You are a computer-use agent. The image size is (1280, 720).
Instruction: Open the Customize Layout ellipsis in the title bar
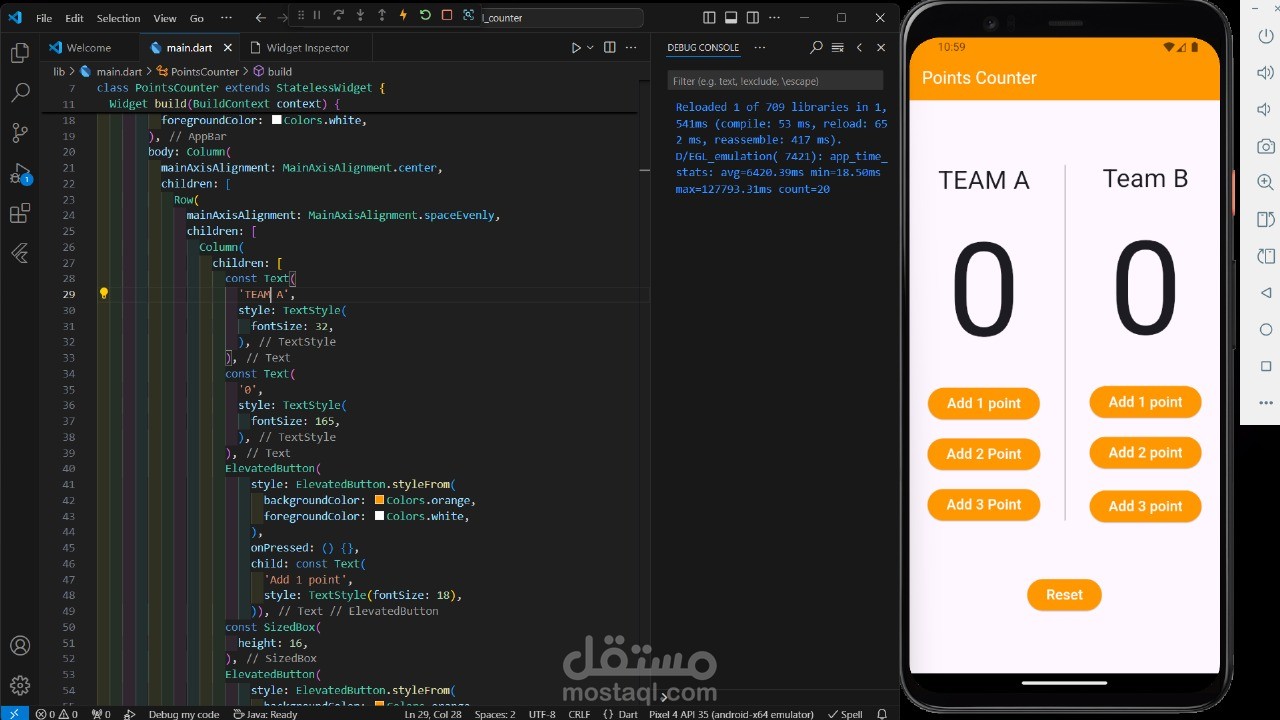(775, 18)
